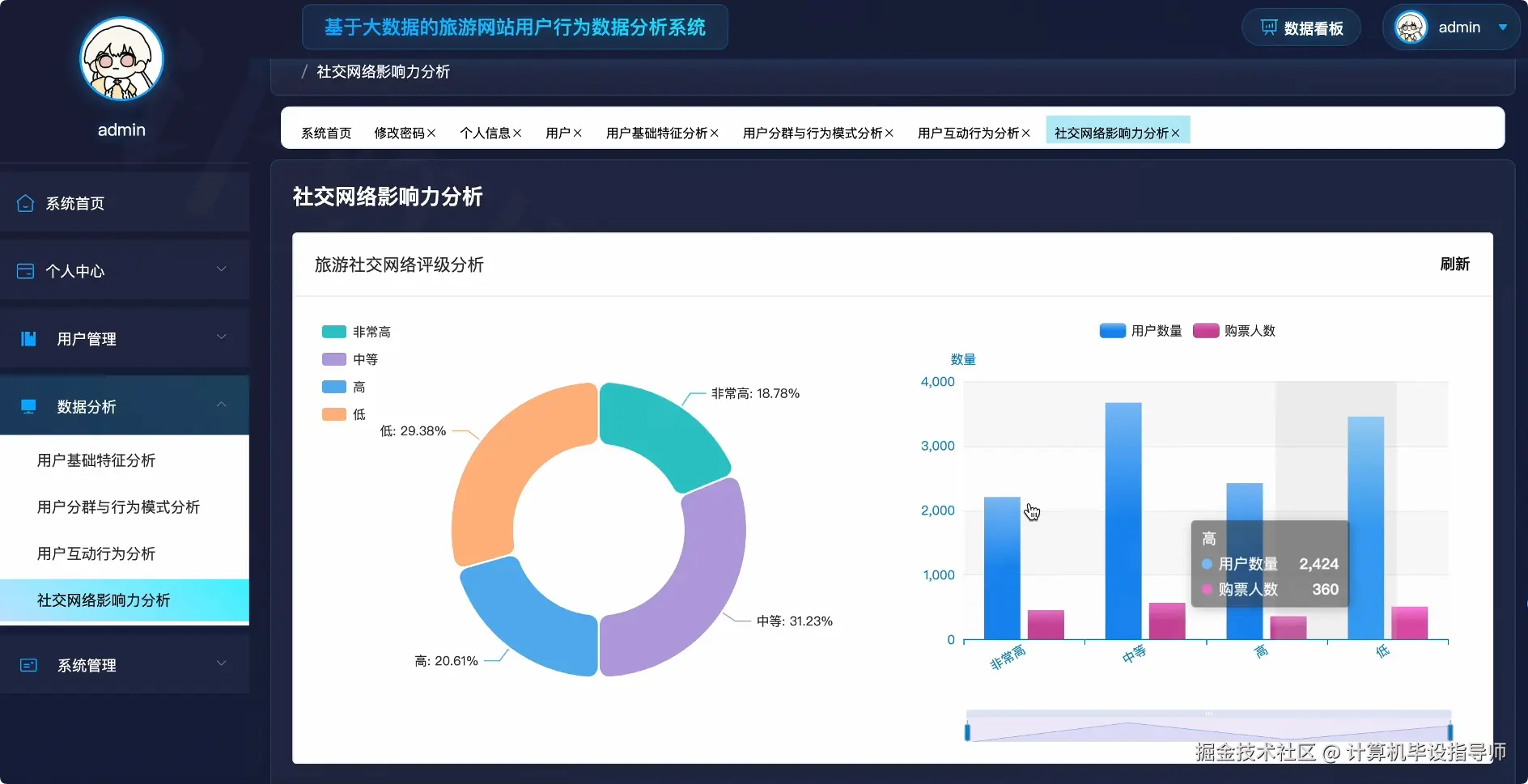Toggle 中等 pie legend item

(350, 359)
